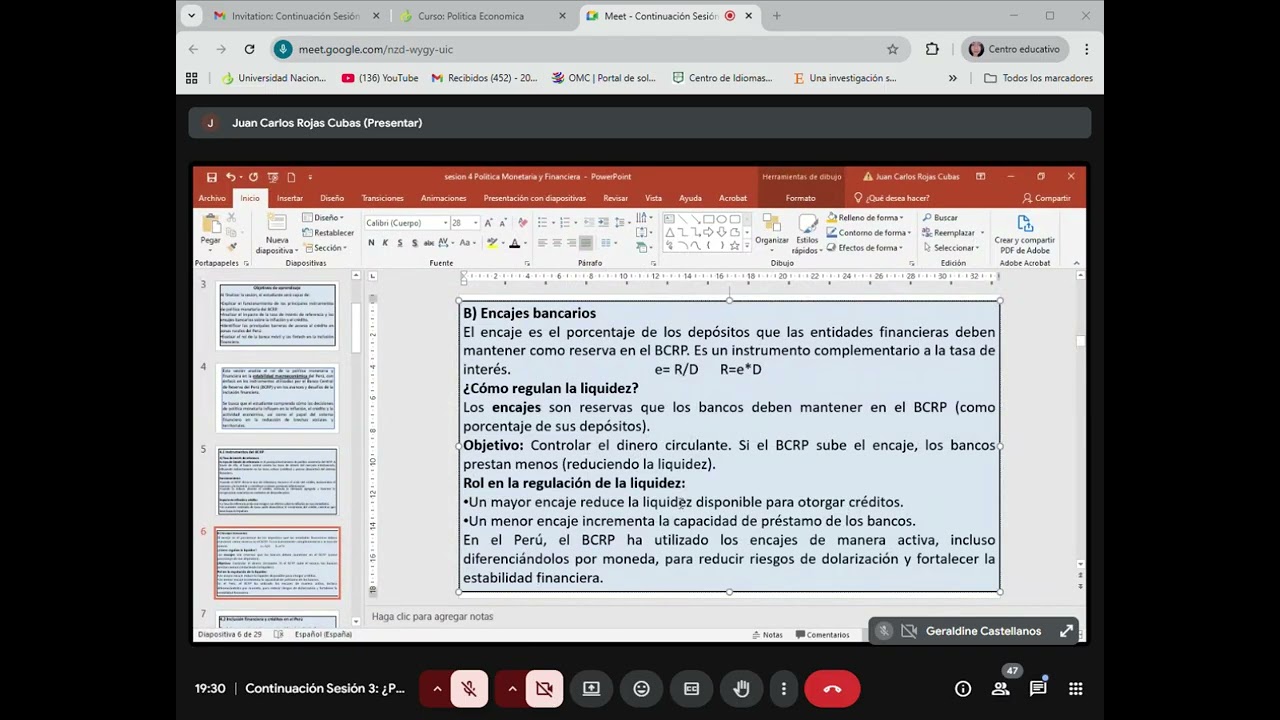Click Save icon in PowerPoint title bar
Image resolution: width=1280 pixels, height=720 pixels.
(211, 177)
